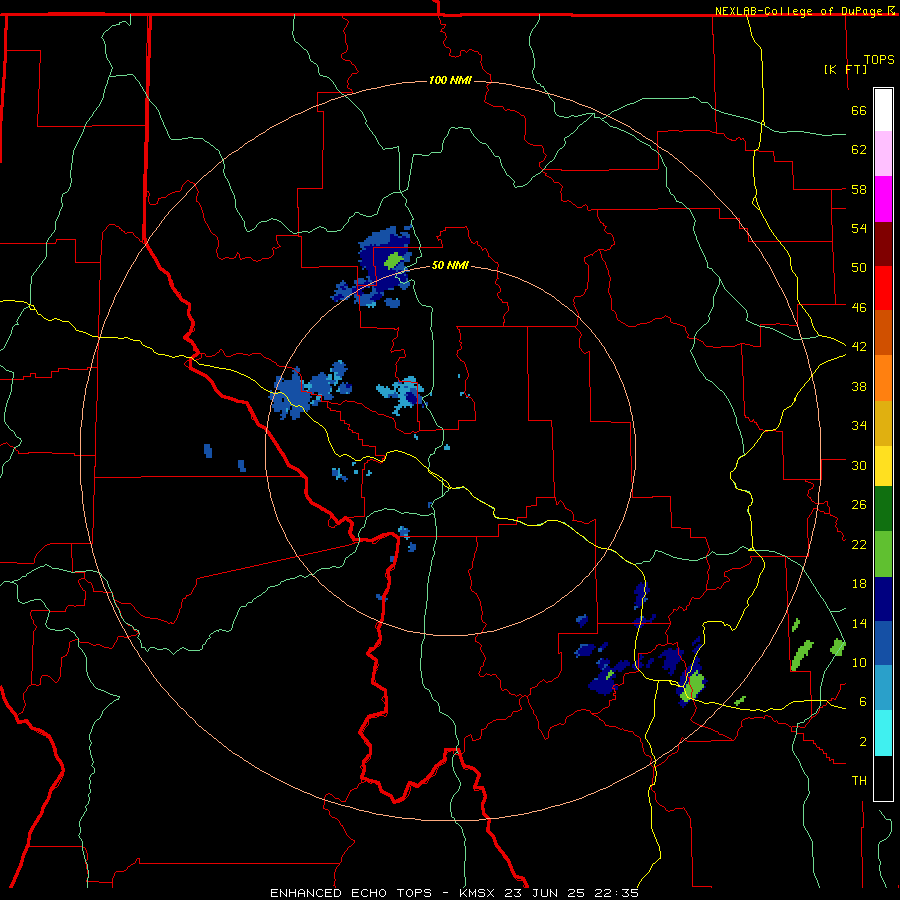Click the 34 legend scale value
The height and width of the screenshot is (900, 900).
point(859,426)
